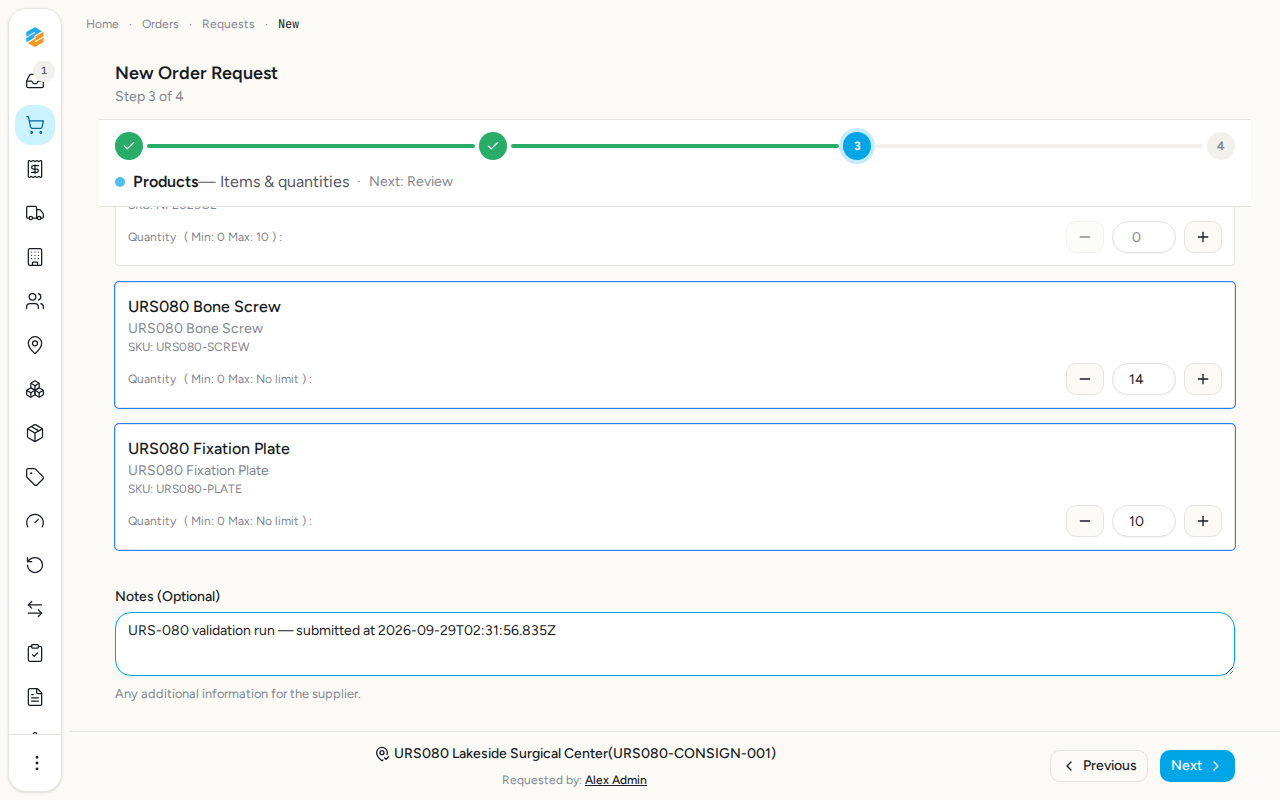Open the price tag sidebar icon

coord(35,477)
